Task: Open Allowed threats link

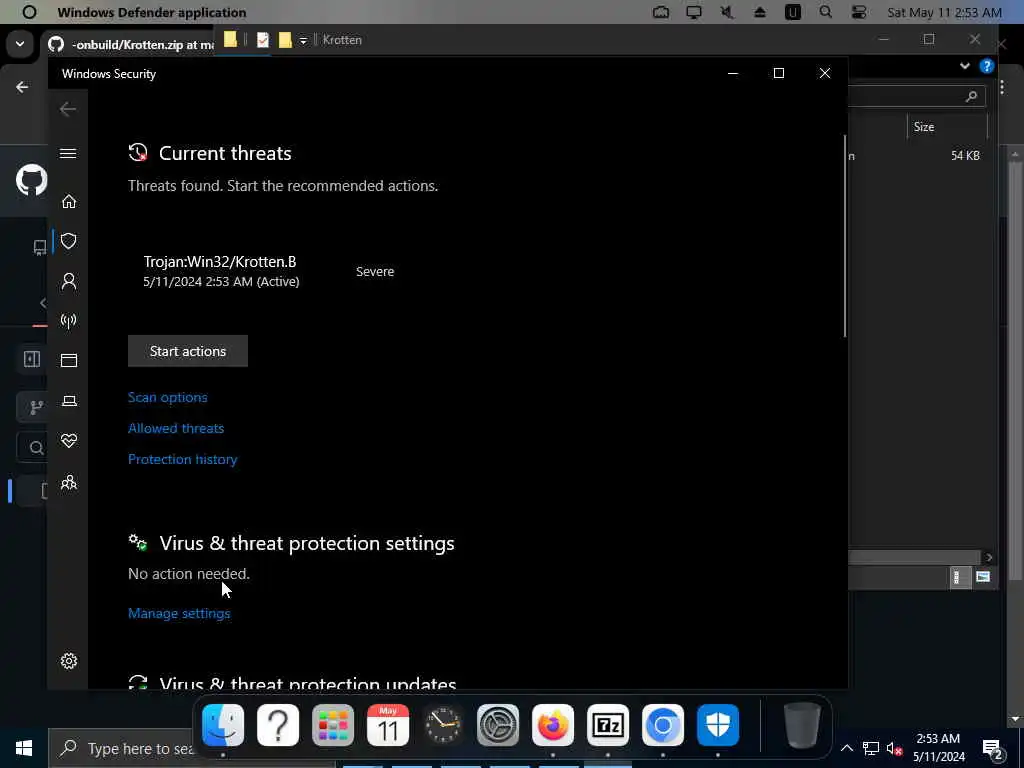Action: click(x=176, y=428)
